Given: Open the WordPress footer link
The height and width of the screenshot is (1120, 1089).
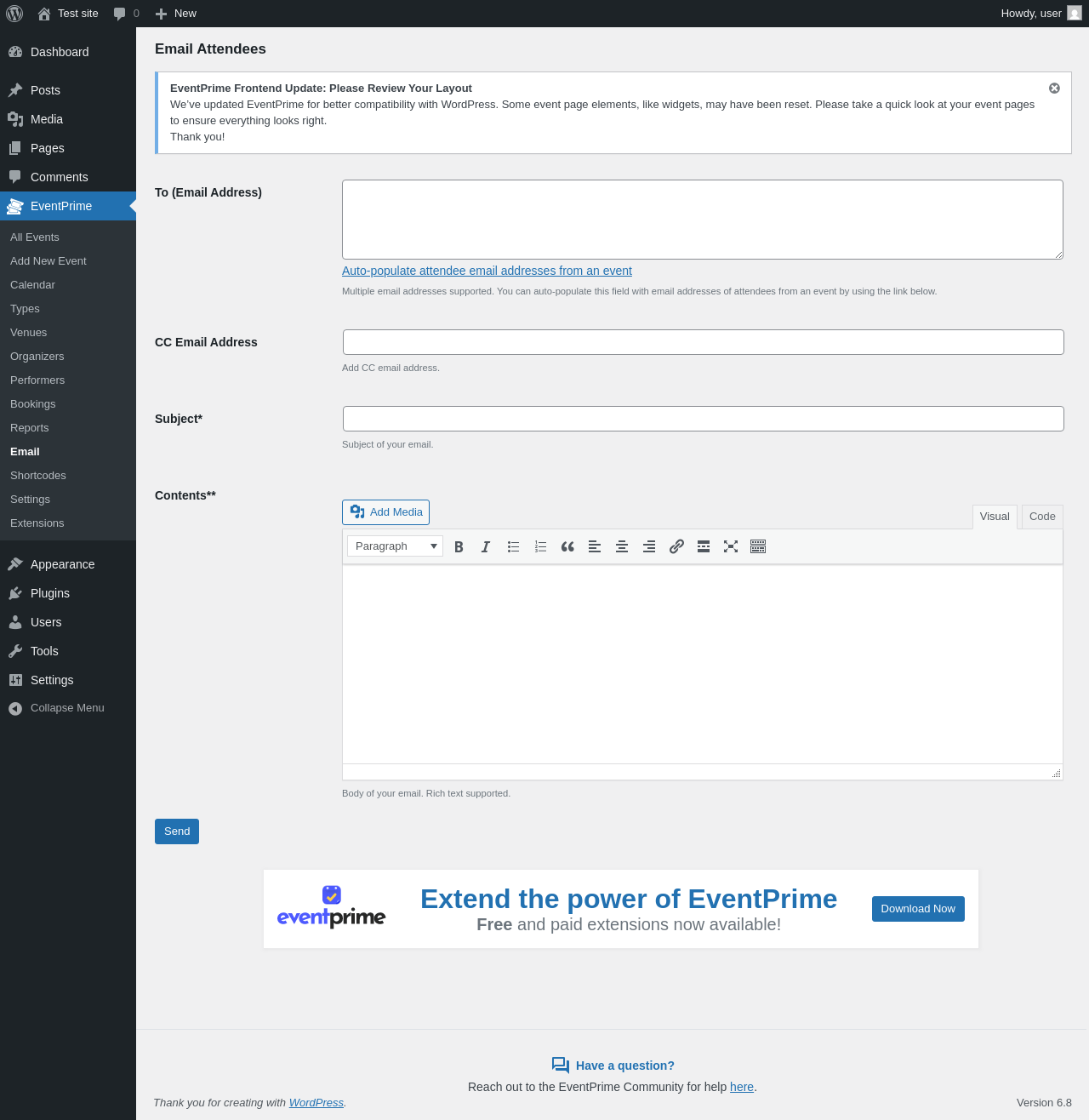Looking at the screenshot, I should 316,1103.
